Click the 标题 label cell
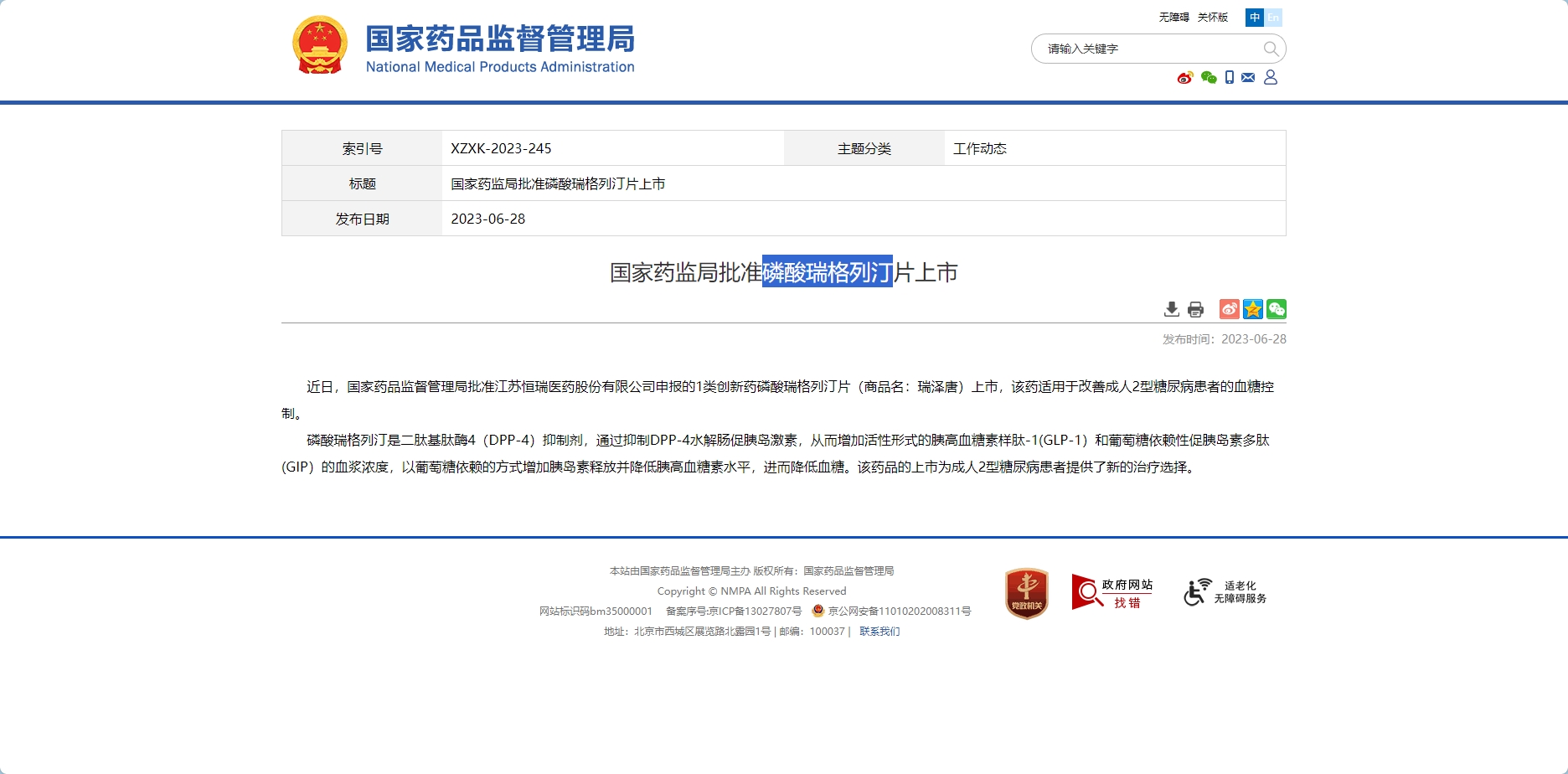The image size is (1568, 774). point(362,183)
